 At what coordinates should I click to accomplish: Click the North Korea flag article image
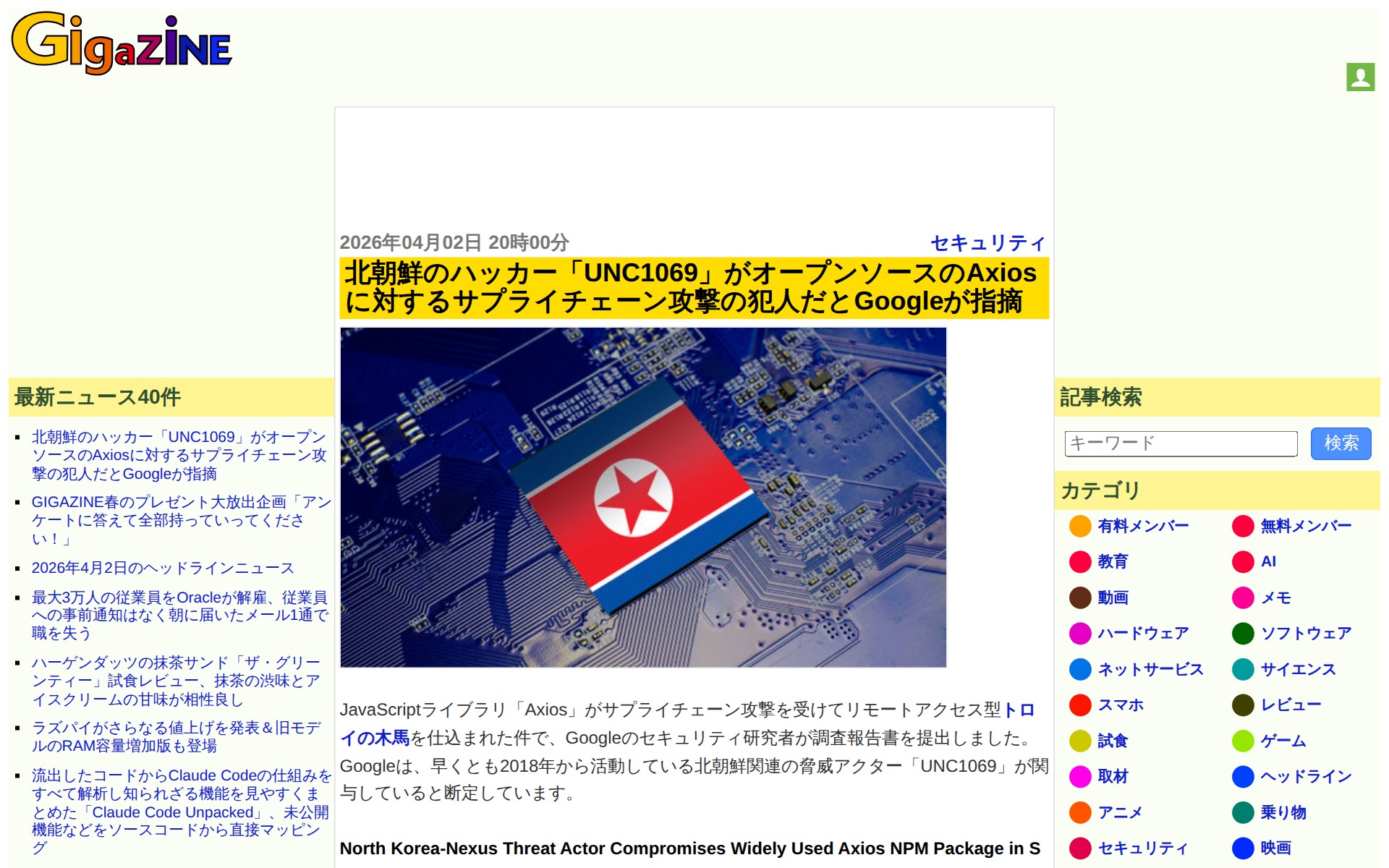pyautogui.click(x=643, y=497)
